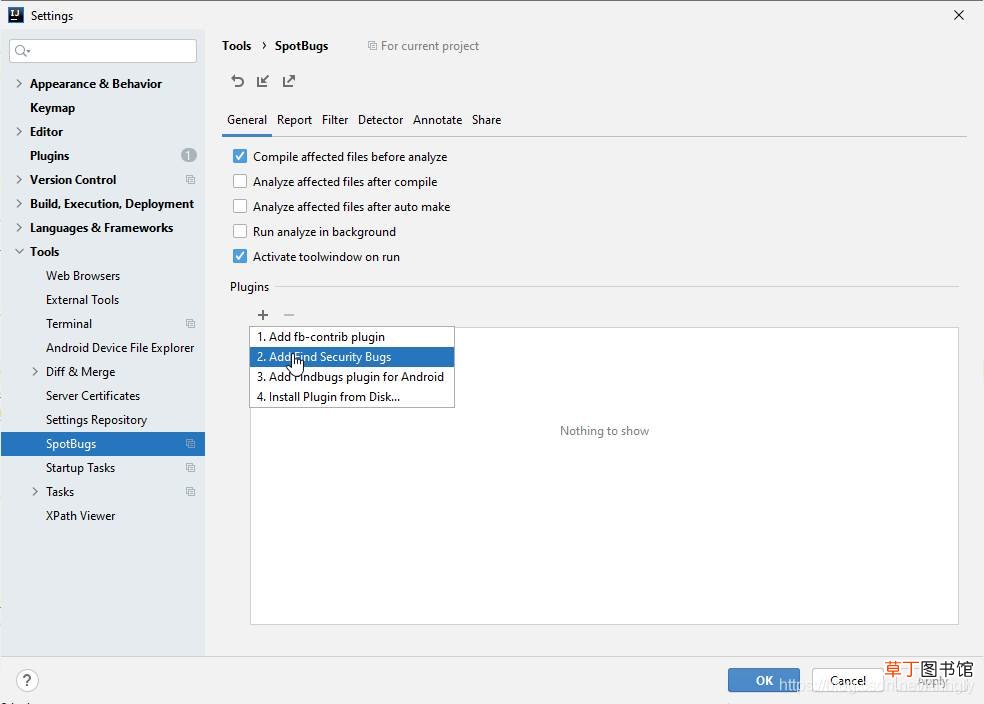
Task: Select Web Browsers under Tools
Action: click(x=83, y=275)
